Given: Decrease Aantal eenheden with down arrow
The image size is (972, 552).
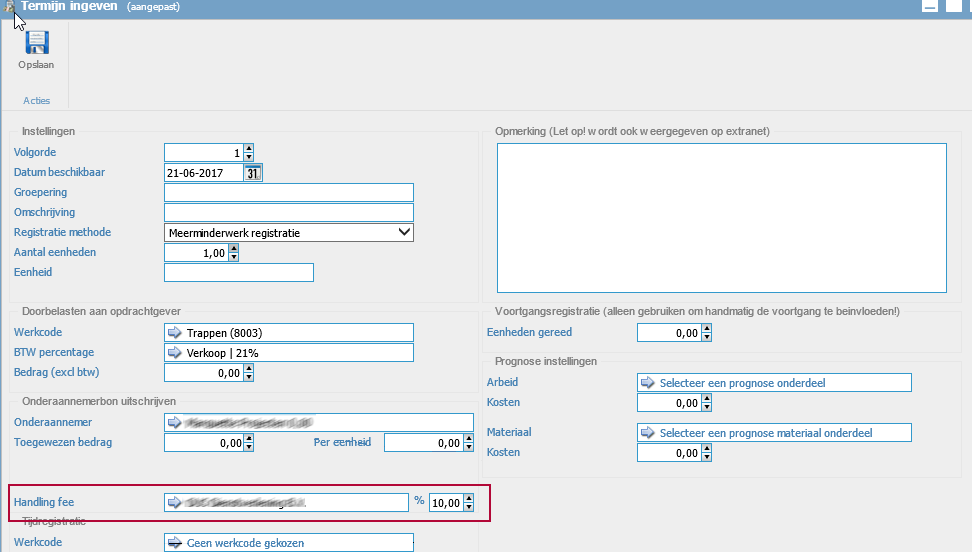Looking at the screenshot, I should (x=234, y=257).
